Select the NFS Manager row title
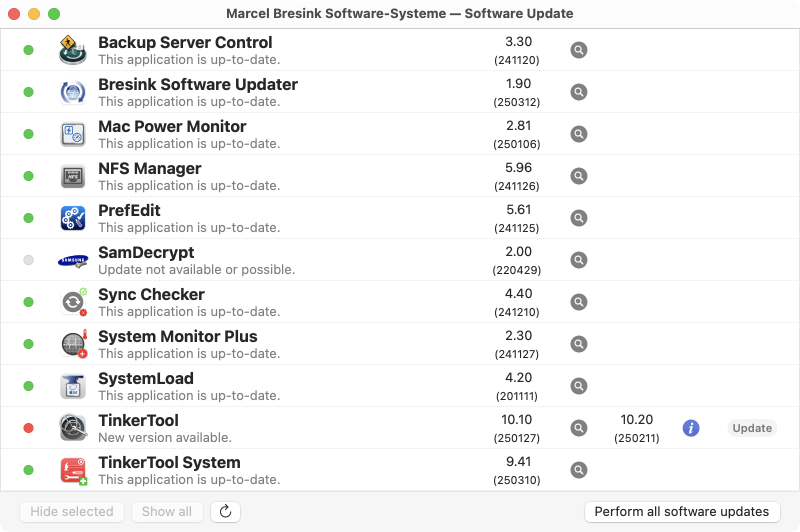This screenshot has height=532, width=800. (x=149, y=168)
